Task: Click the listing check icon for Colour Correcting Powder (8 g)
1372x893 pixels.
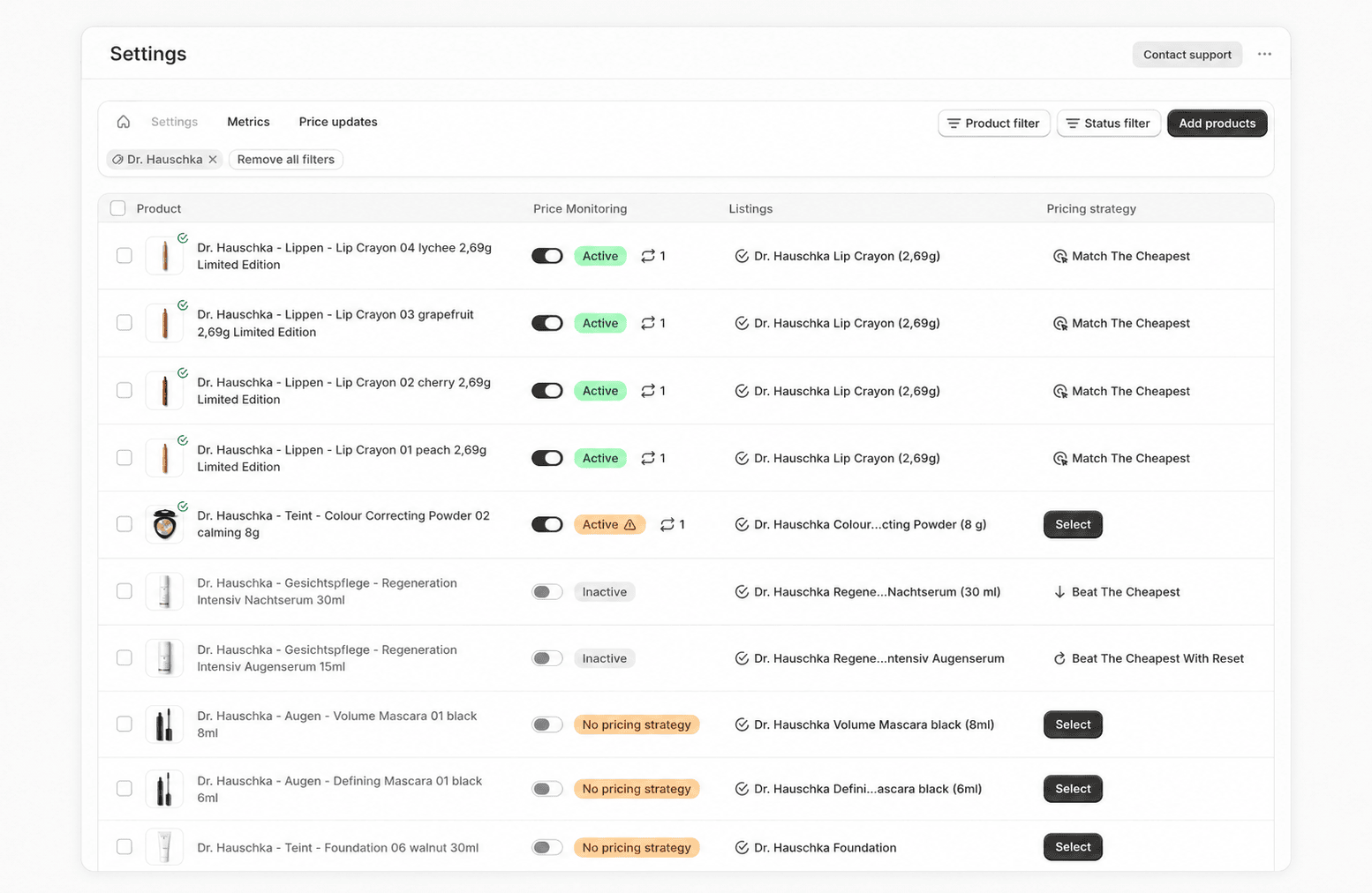Action: tap(742, 524)
